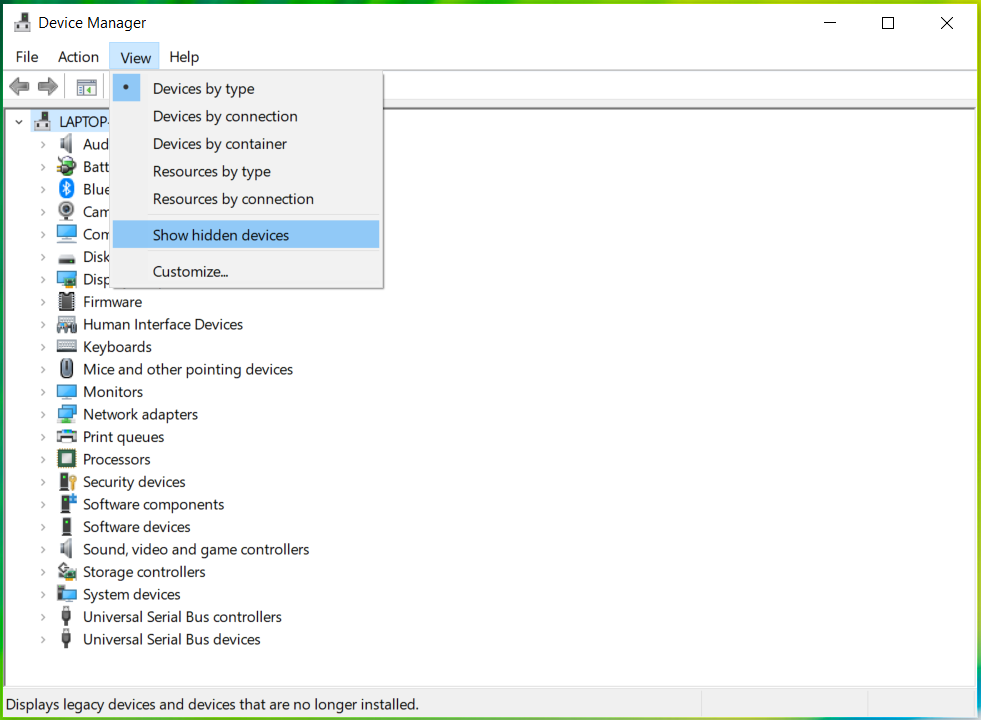
Task: Select Universal Serial Bus devices row
Action: pyautogui.click(x=171, y=639)
